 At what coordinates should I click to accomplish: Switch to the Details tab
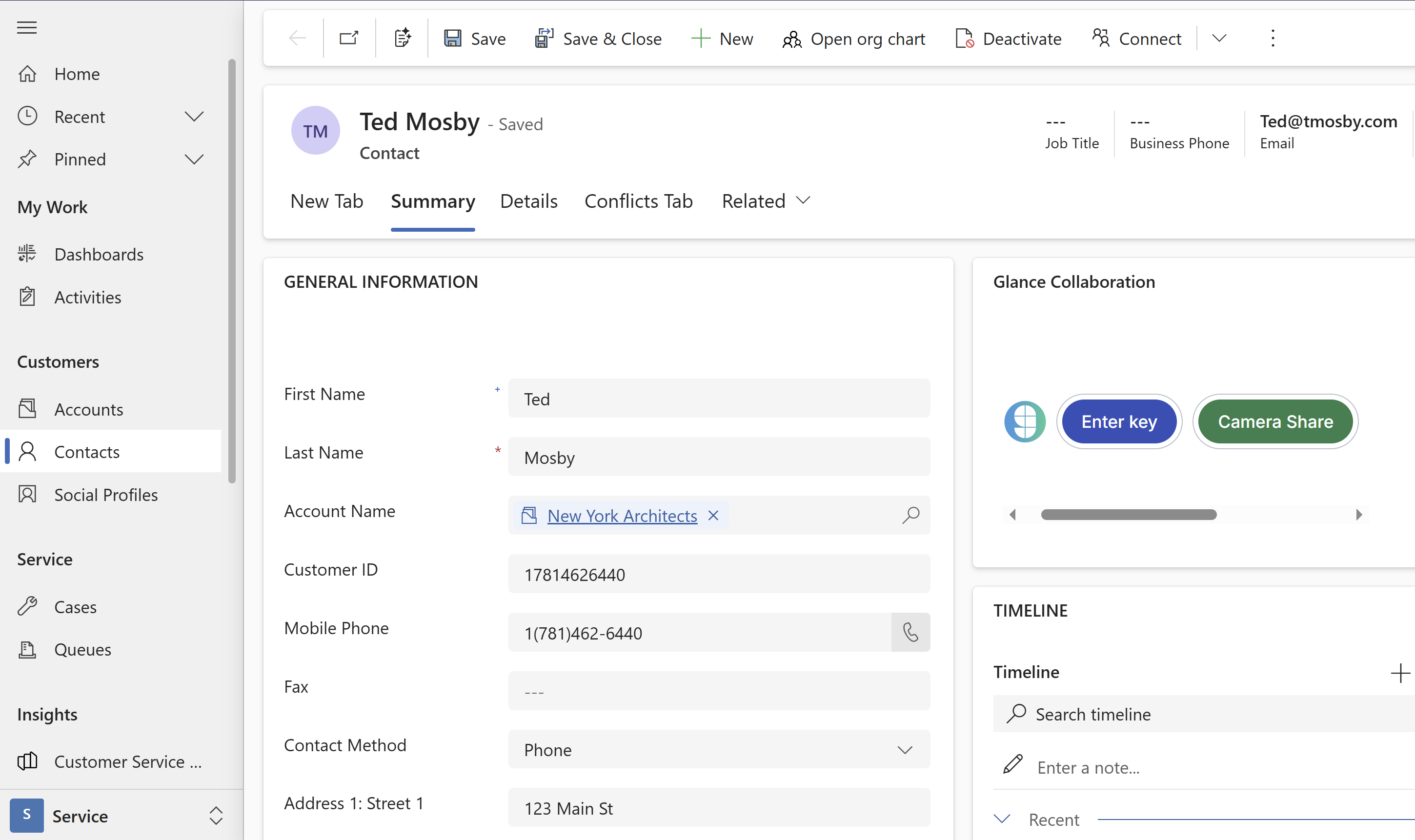point(528,201)
